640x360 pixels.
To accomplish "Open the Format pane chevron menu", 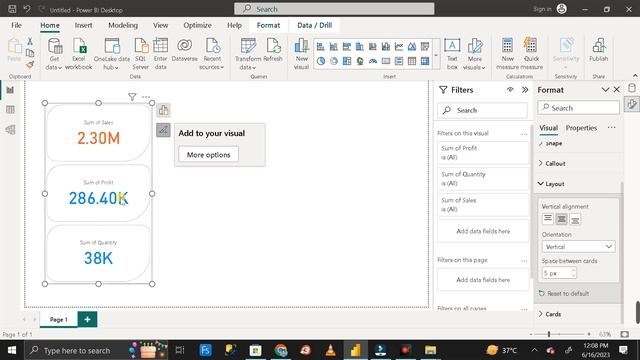I will [605, 90].
